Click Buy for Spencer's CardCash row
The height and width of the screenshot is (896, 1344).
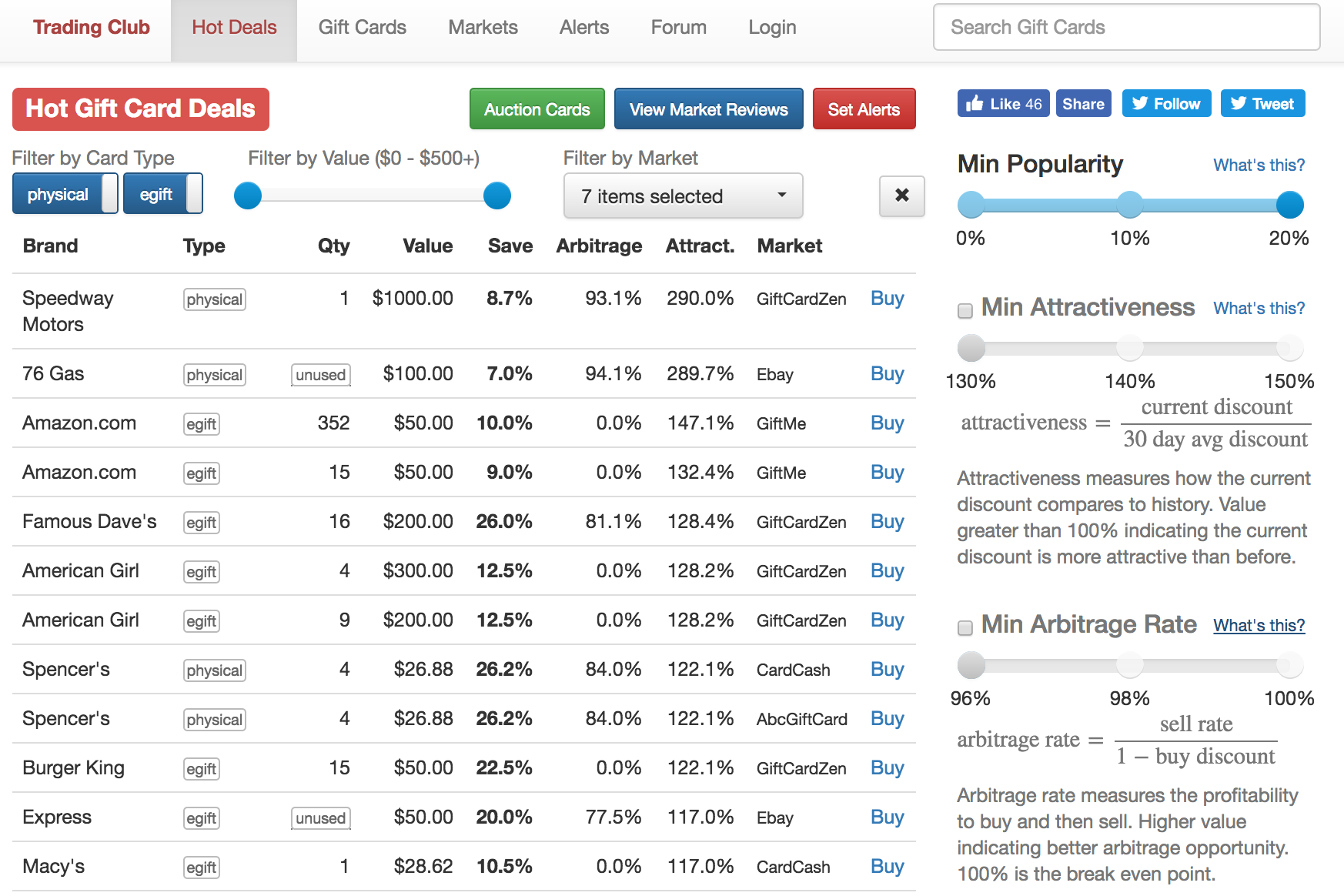[887, 669]
